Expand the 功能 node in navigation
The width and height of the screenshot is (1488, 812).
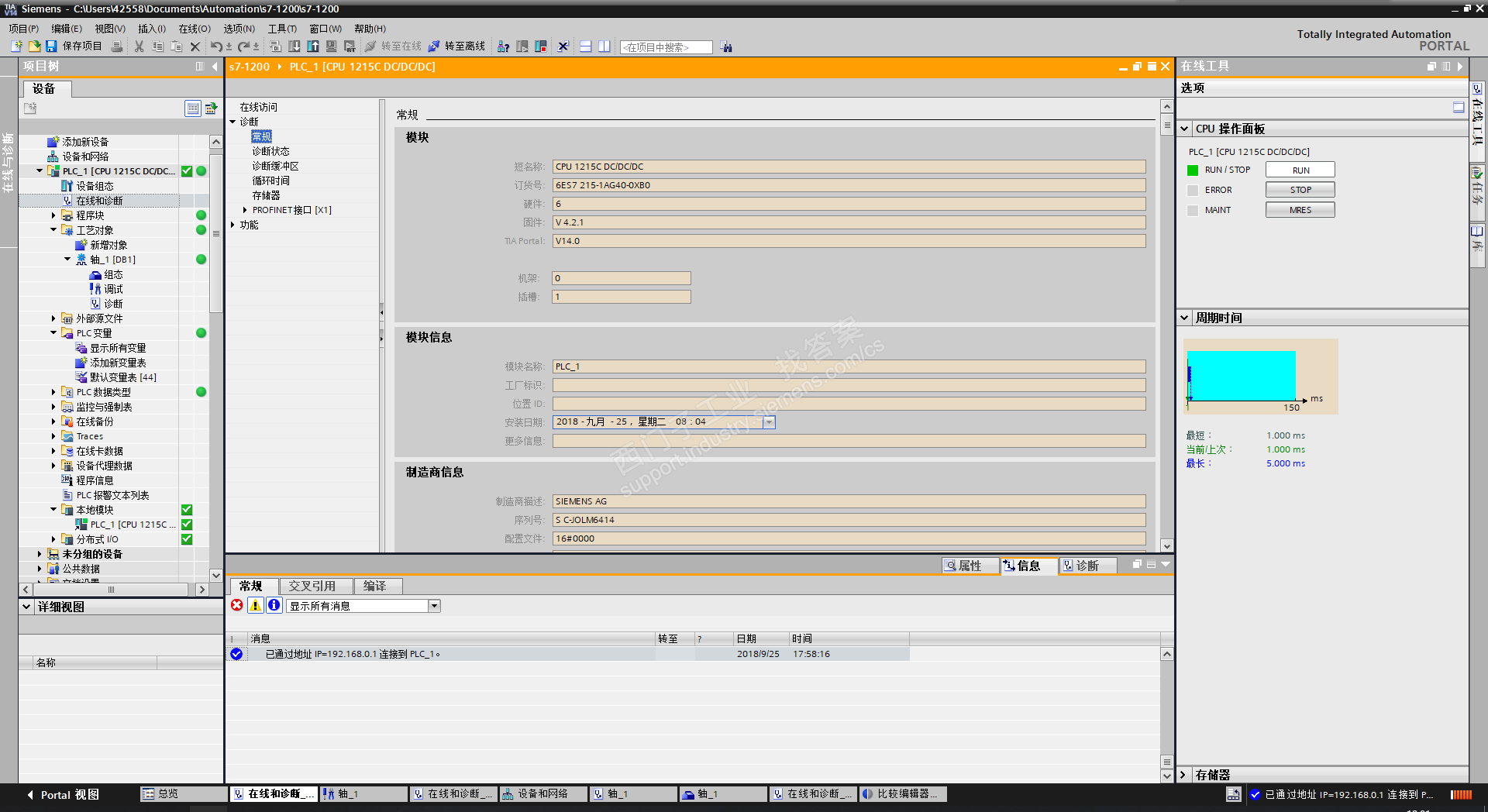tap(232, 225)
